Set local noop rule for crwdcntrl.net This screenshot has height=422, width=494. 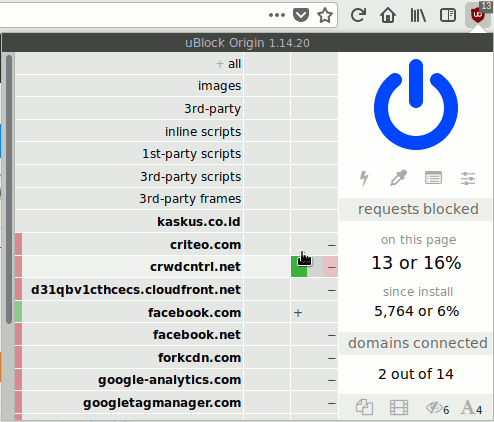pyautogui.click(x=315, y=267)
